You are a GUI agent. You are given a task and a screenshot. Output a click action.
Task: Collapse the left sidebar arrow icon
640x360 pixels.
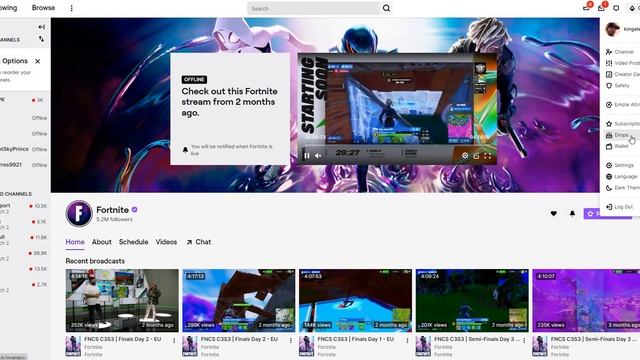(41, 27)
